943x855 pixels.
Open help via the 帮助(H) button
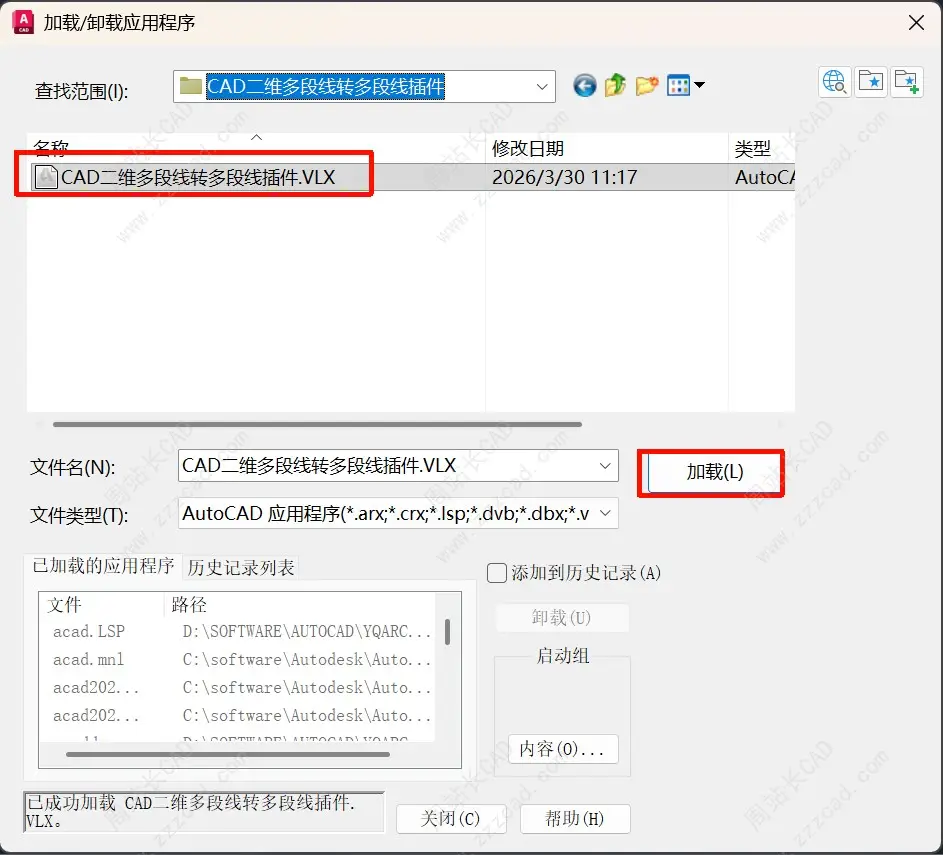[575, 818]
